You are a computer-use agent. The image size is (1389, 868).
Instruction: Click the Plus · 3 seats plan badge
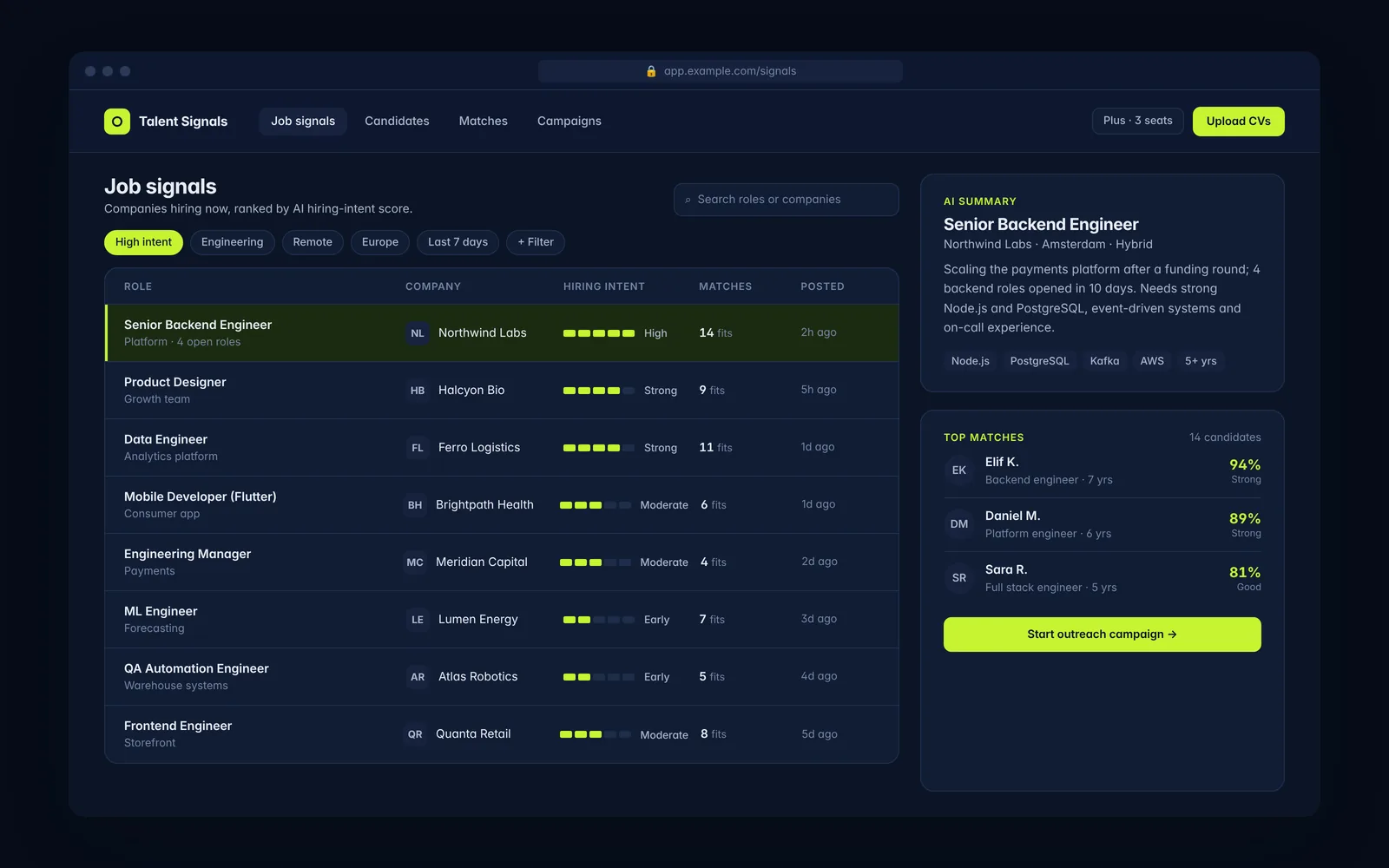(x=1138, y=121)
